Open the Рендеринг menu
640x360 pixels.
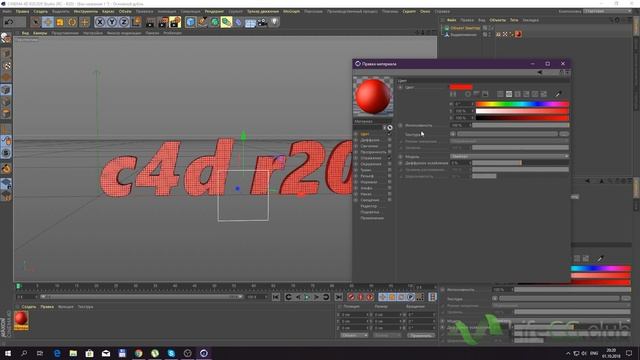[214, 11]
